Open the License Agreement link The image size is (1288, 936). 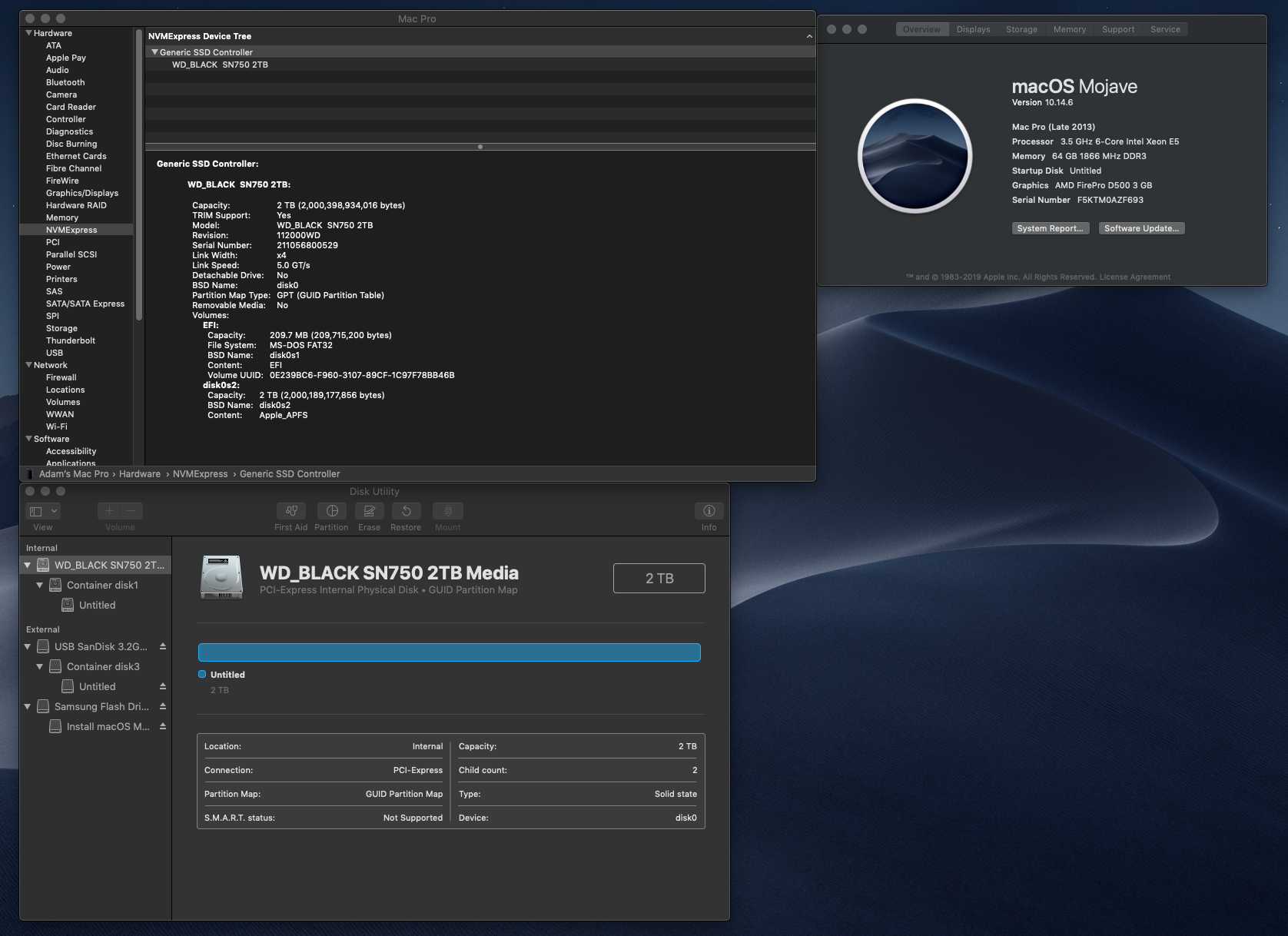click(1134, 277)
